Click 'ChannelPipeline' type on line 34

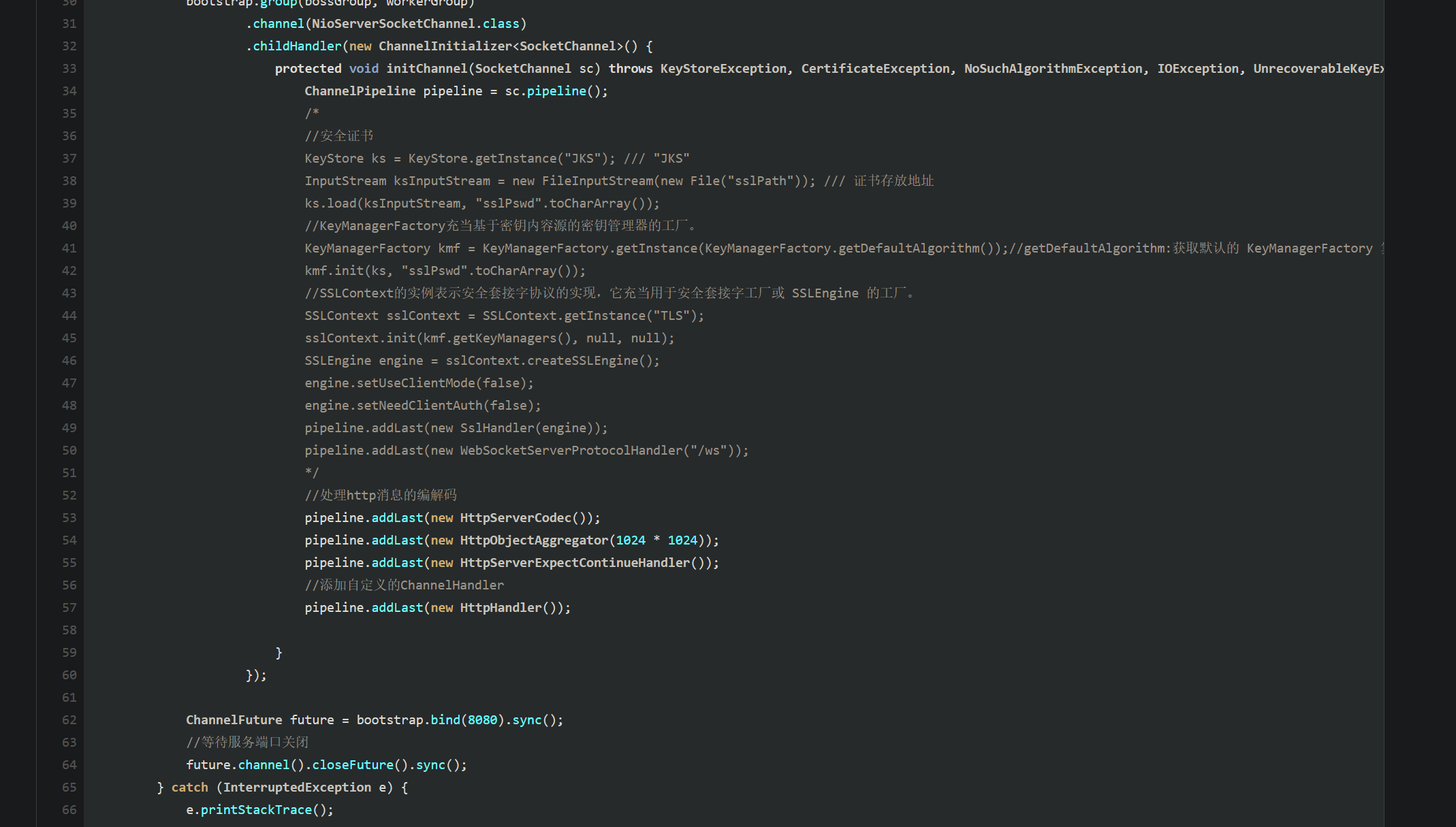[360, 91]
